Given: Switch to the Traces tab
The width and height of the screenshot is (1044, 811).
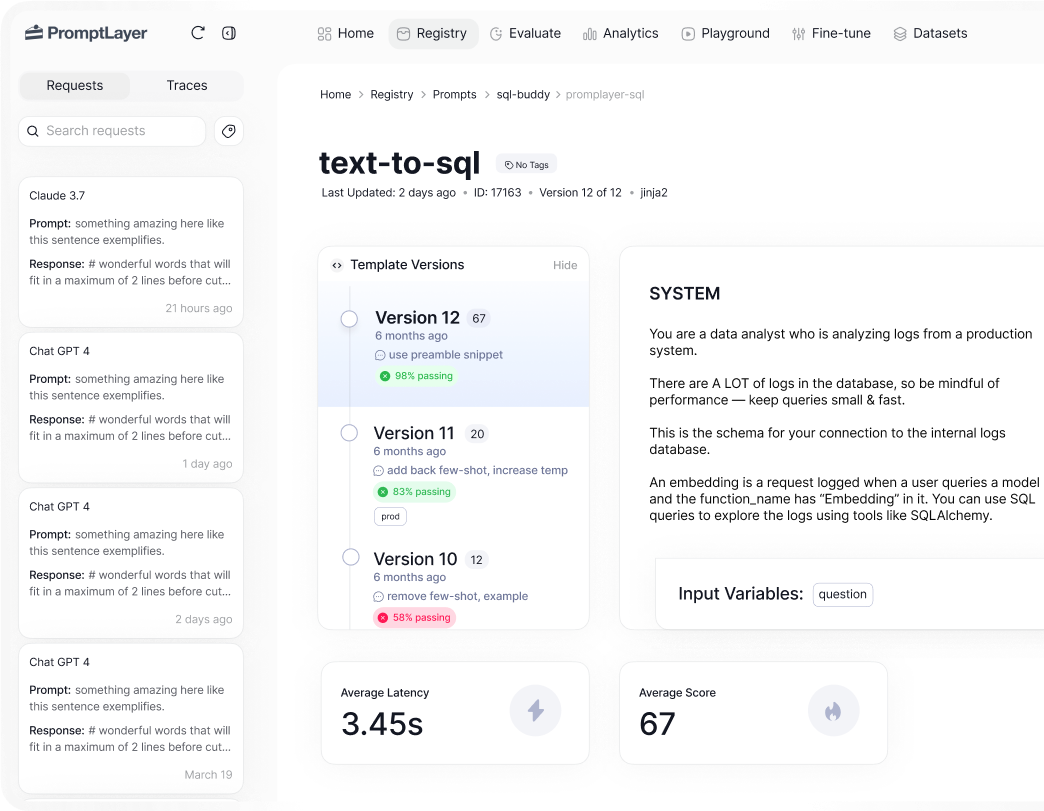Looking at the screenshot, I should tap(186, 86).
